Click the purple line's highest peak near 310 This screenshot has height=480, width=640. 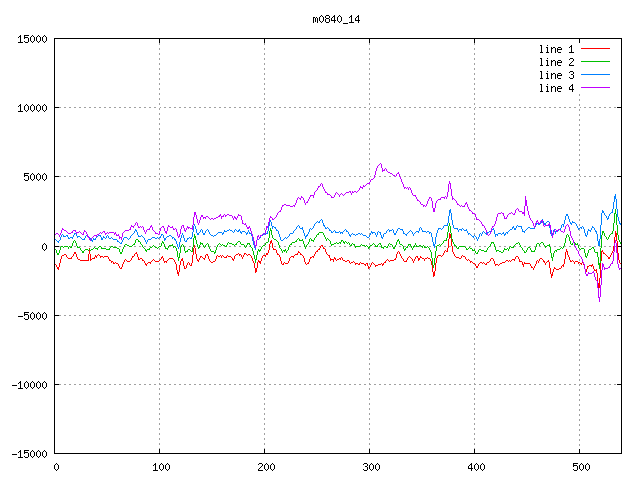[380, 164]
